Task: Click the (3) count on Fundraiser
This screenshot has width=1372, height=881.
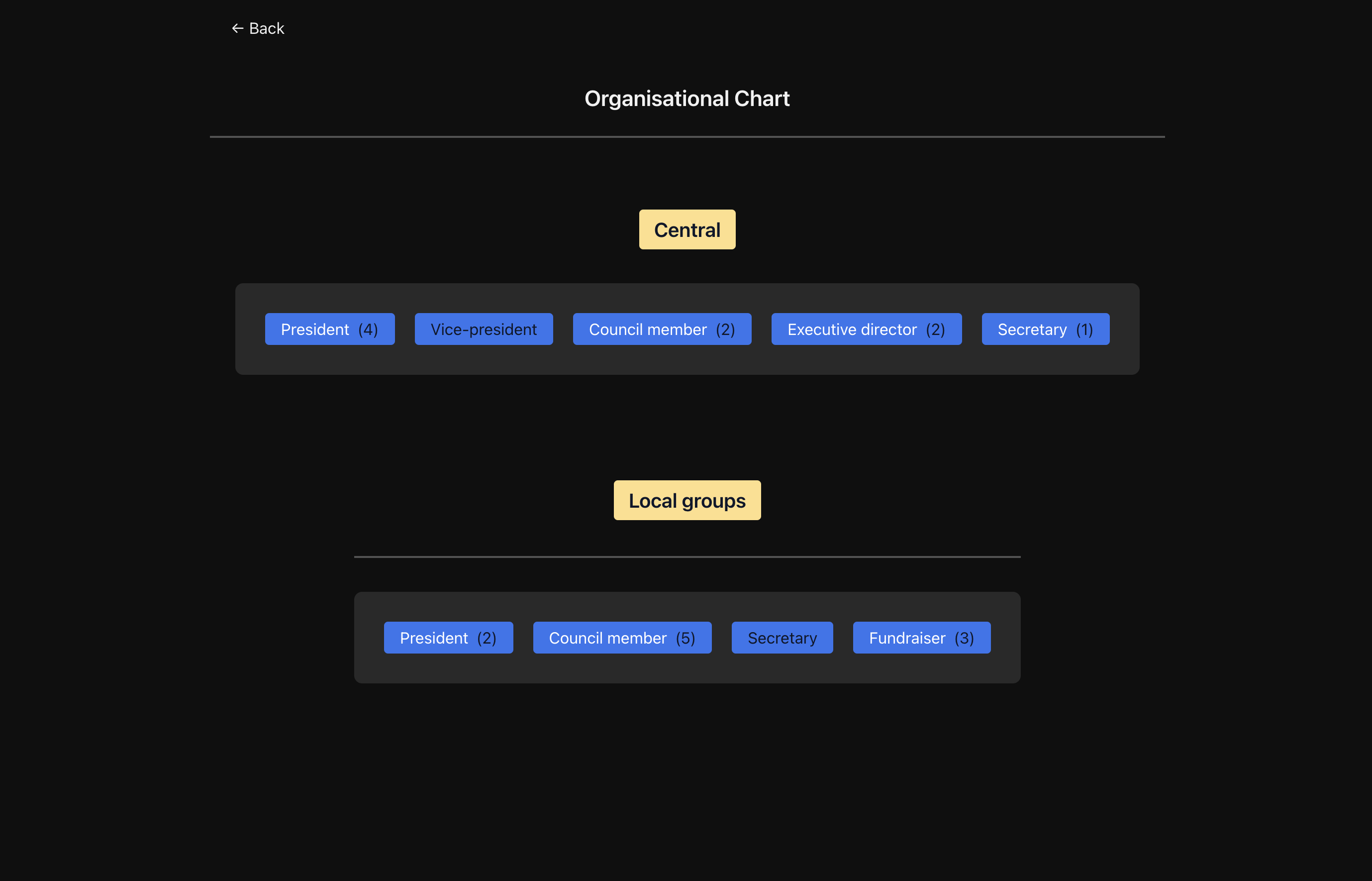Action: tap(964, 638)
